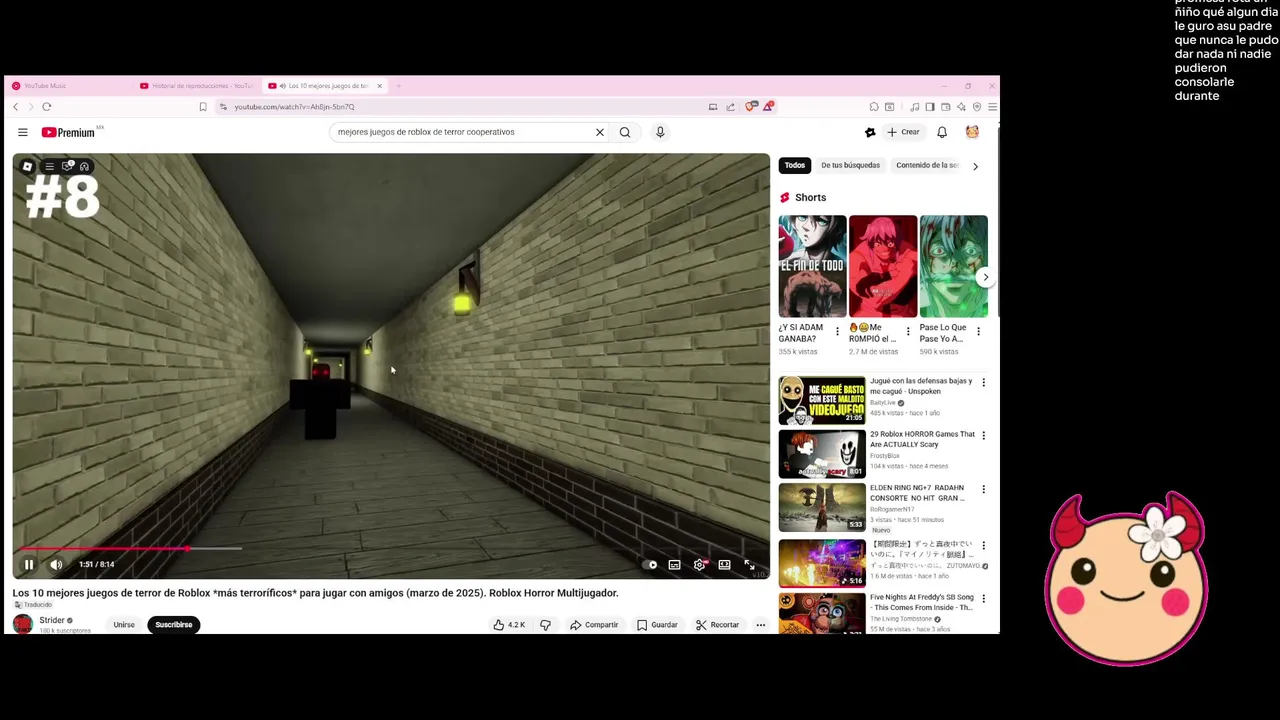Go to YouTube Premium home logo
Image resolution: width=1280 pixels, height=720 pixels.
tap(68, 132)
